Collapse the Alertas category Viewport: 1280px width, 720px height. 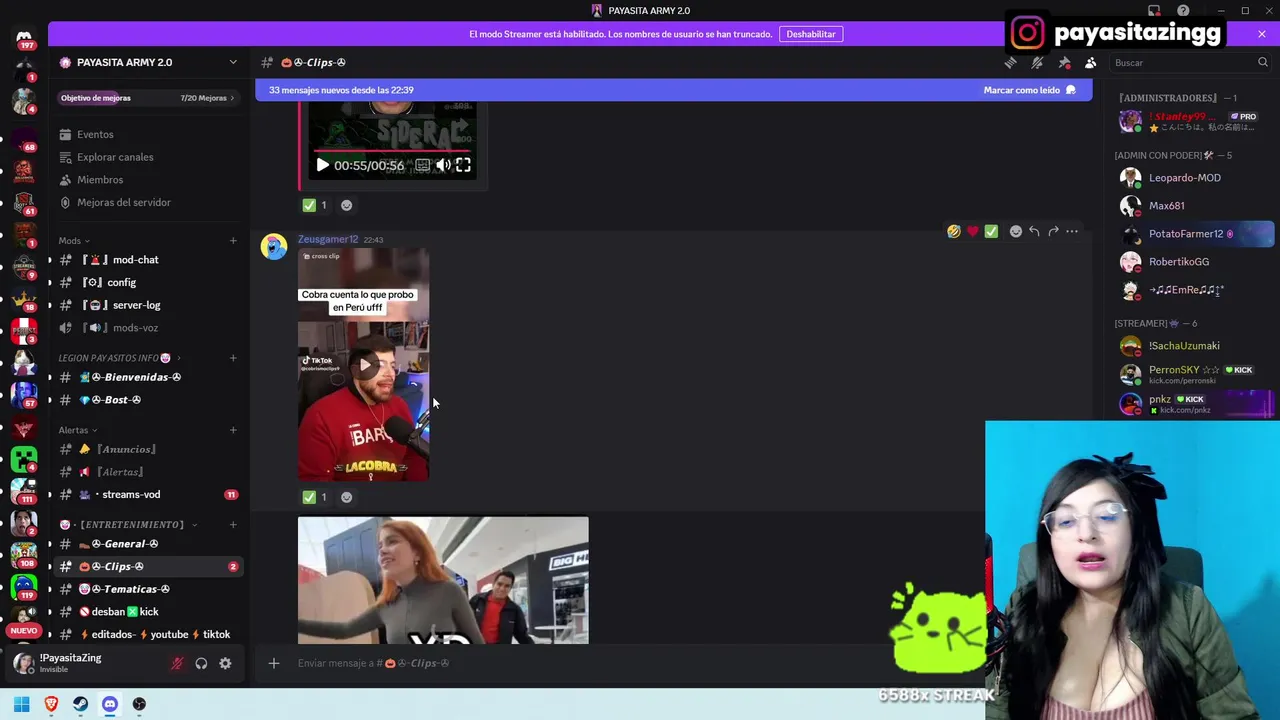pyautogui.click(x=77, y=430)
